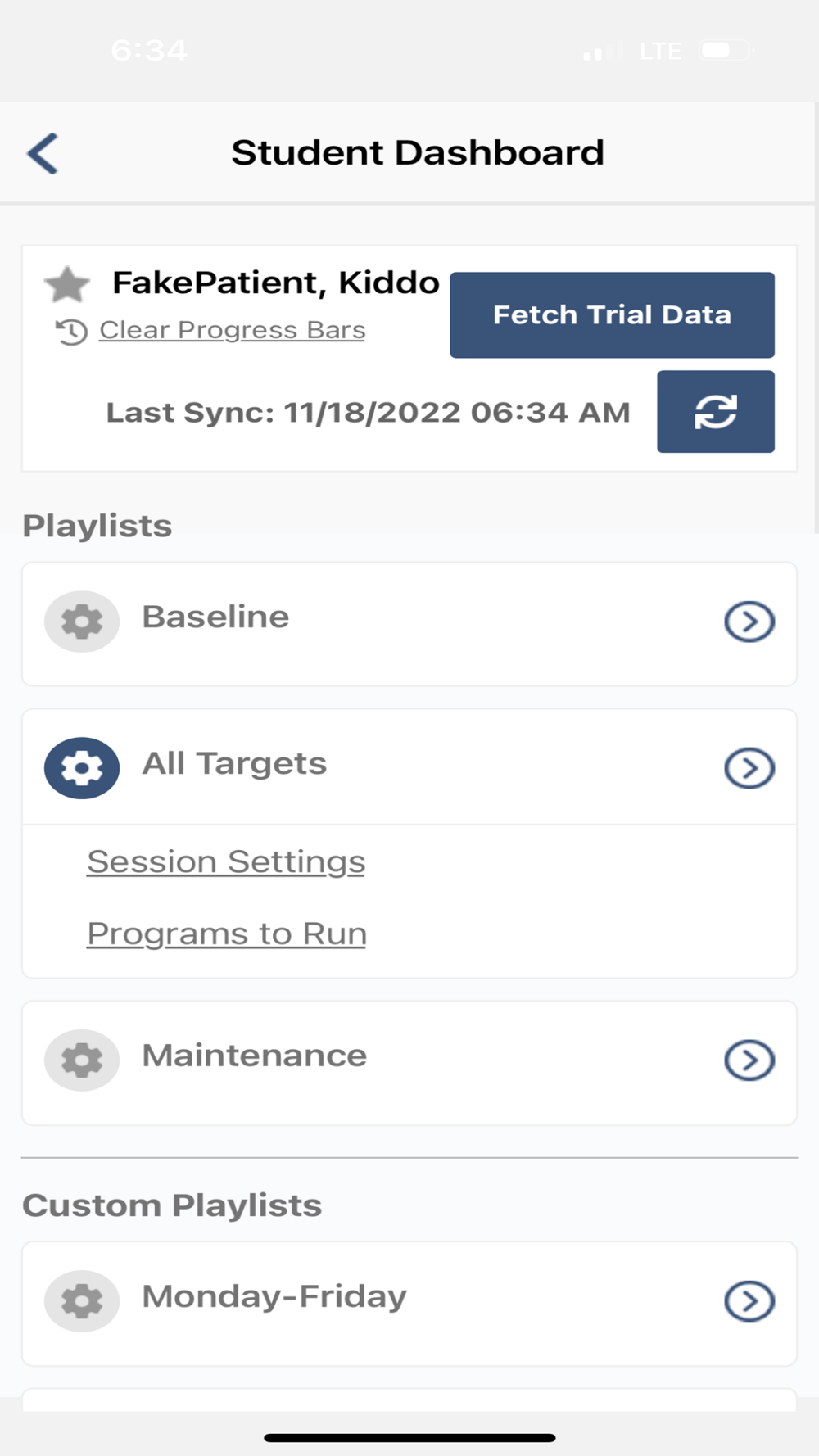Select the Baseline playlist label
The image size is (819, 1456).
pyautogui.click(x=215, y=617)
